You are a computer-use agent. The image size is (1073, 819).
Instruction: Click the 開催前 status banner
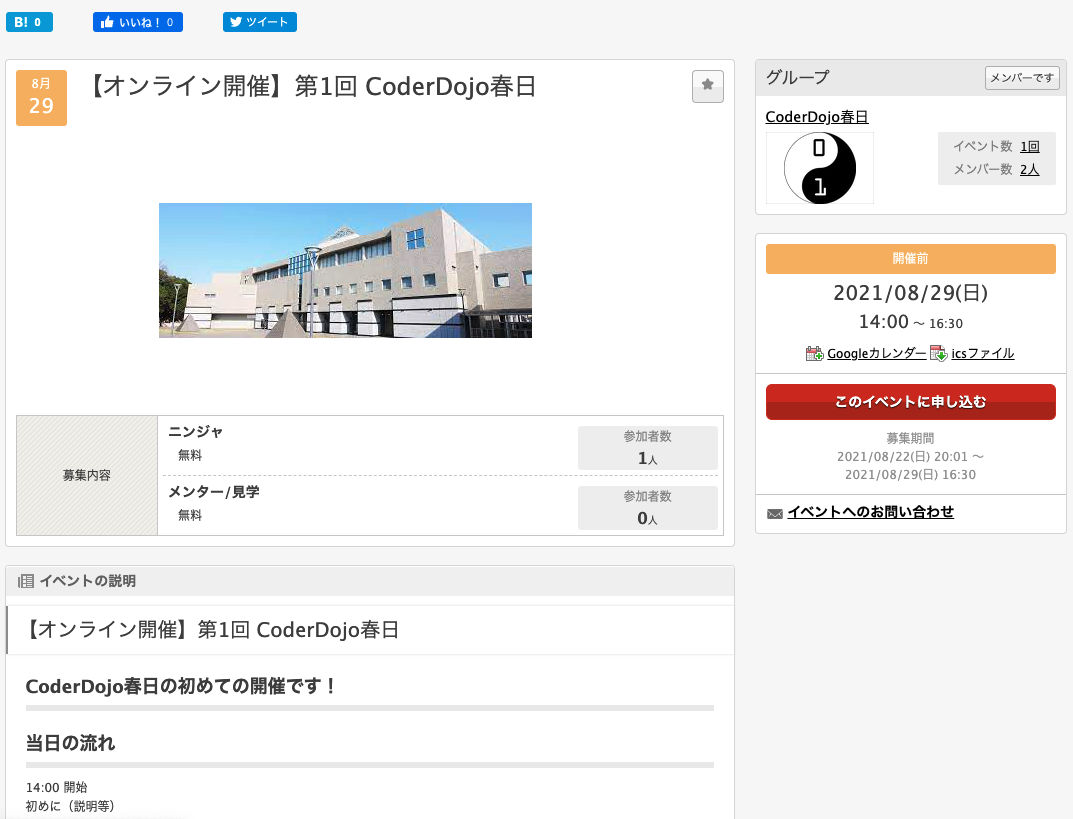910,259
